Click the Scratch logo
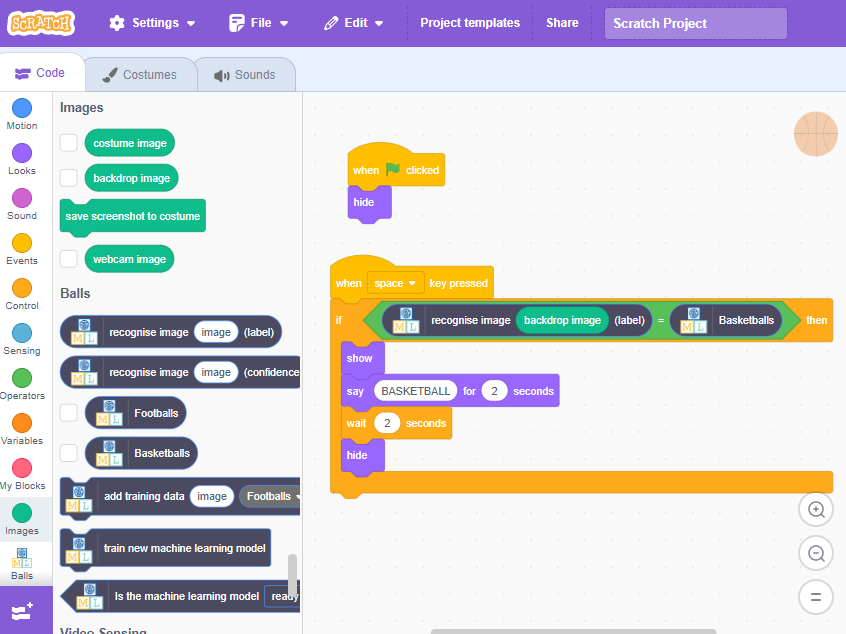 [x=41, y=23]
